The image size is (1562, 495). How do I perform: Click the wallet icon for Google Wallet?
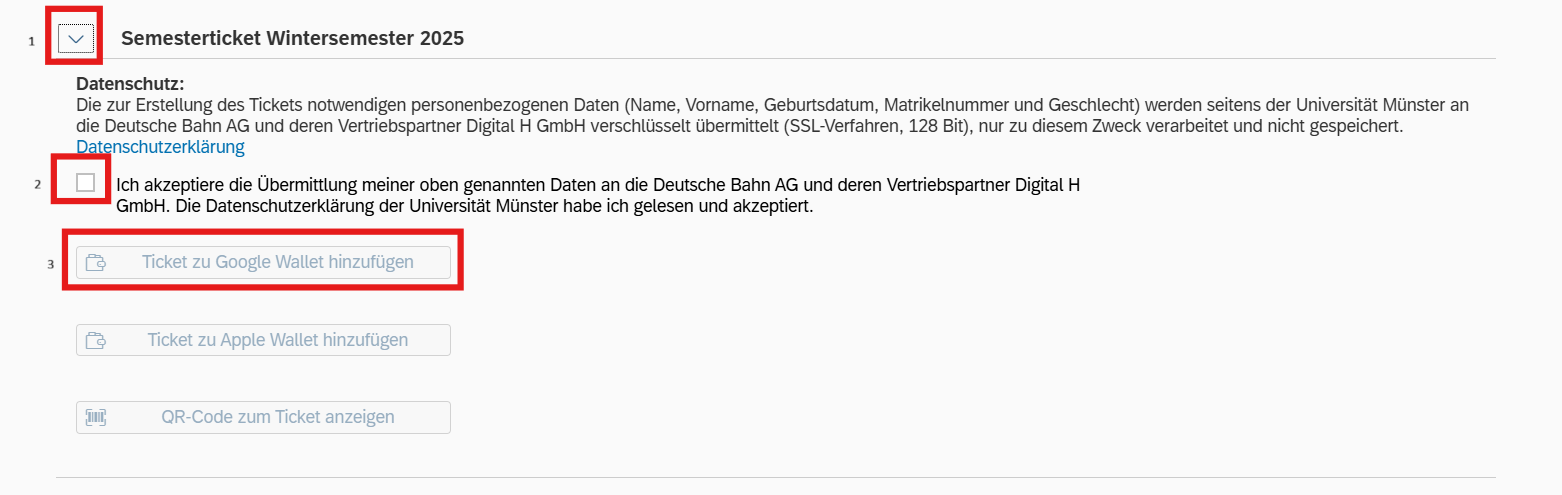(96, 263)
